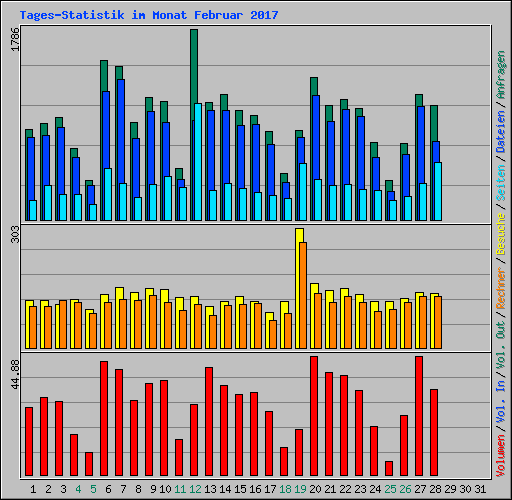Click day label 23 on x-axis

[x=360, y=489]
